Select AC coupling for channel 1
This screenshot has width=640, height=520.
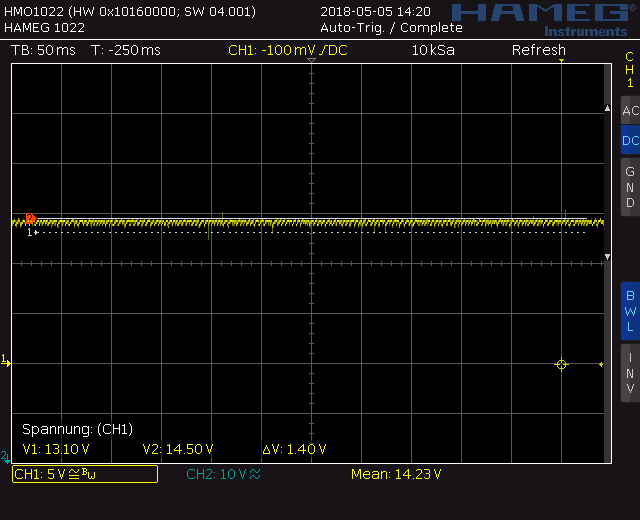[629, 110]
